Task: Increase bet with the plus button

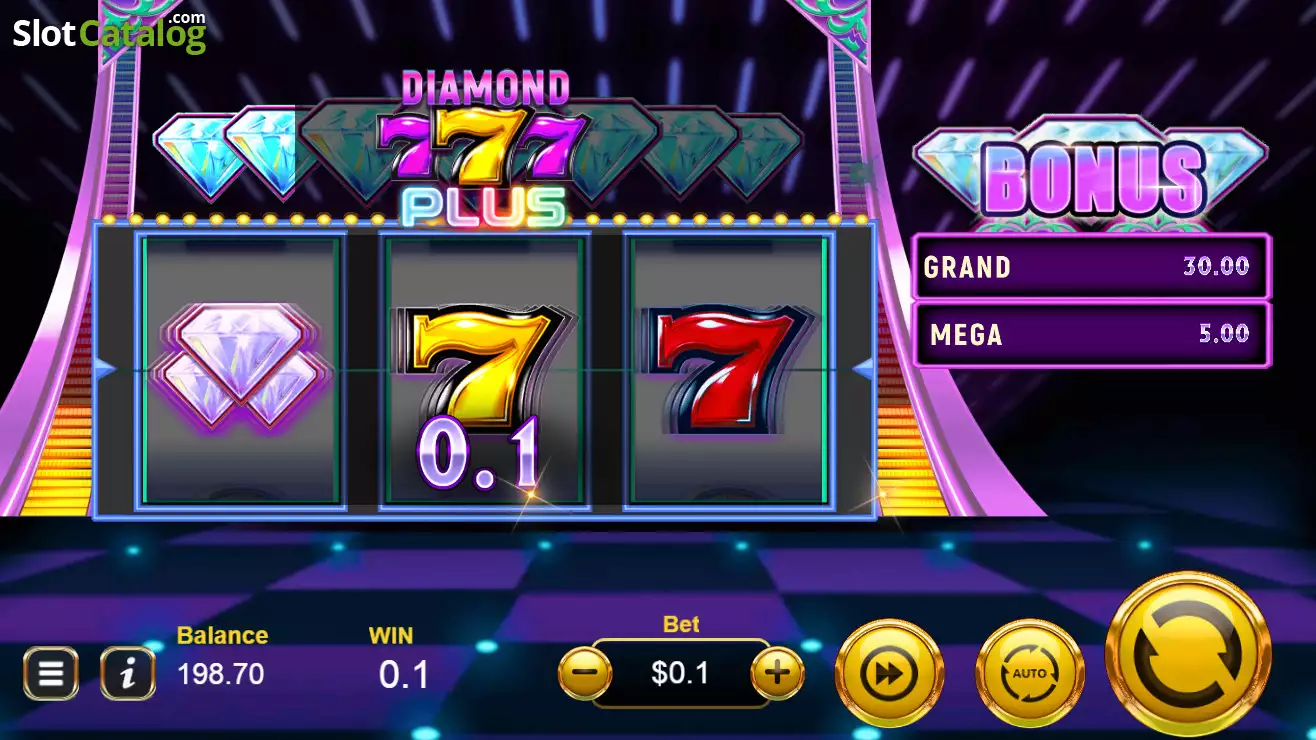Action: pos(777,673)
